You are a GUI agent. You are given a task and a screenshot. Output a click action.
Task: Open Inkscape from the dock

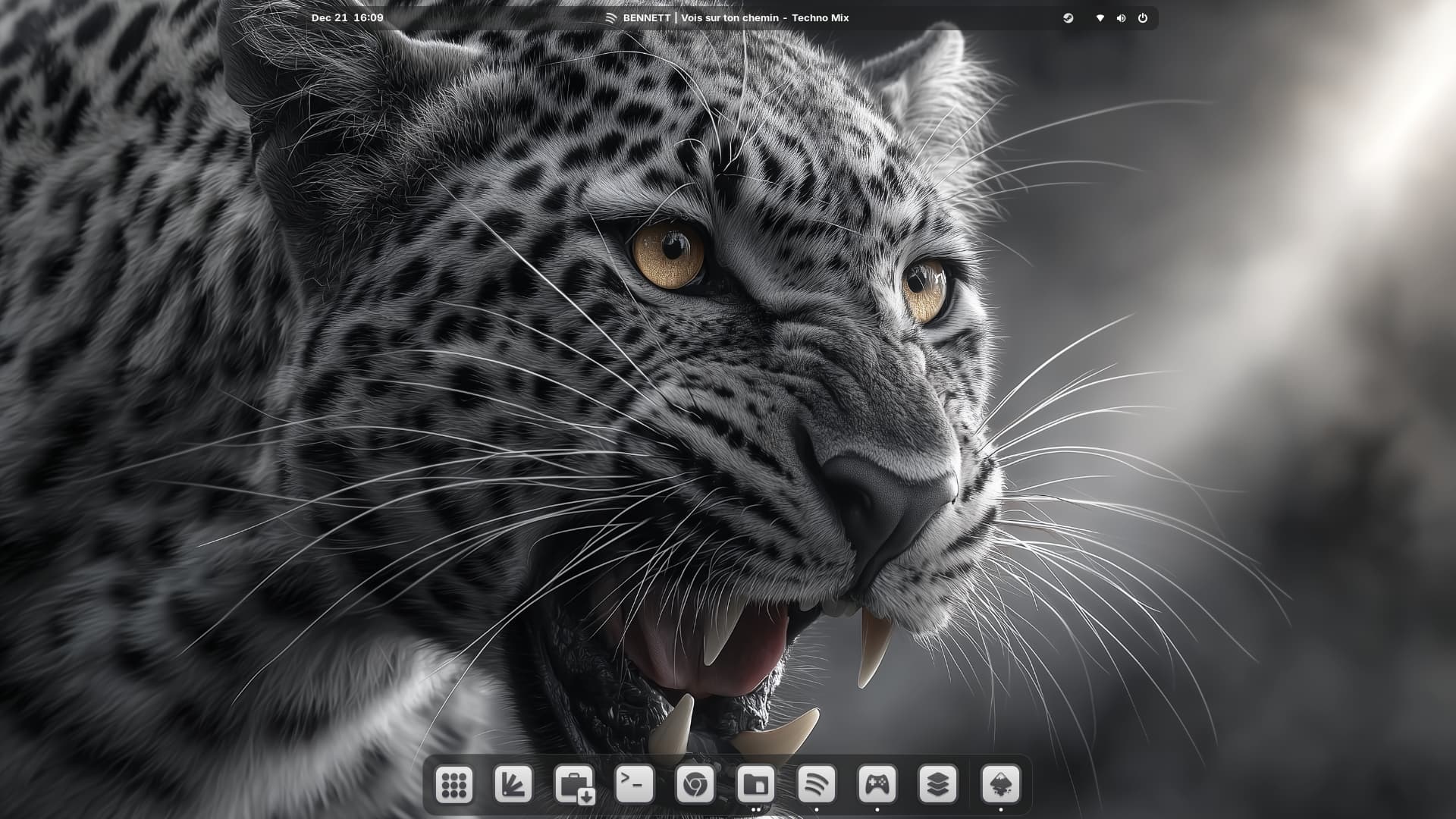[1000, 785]
